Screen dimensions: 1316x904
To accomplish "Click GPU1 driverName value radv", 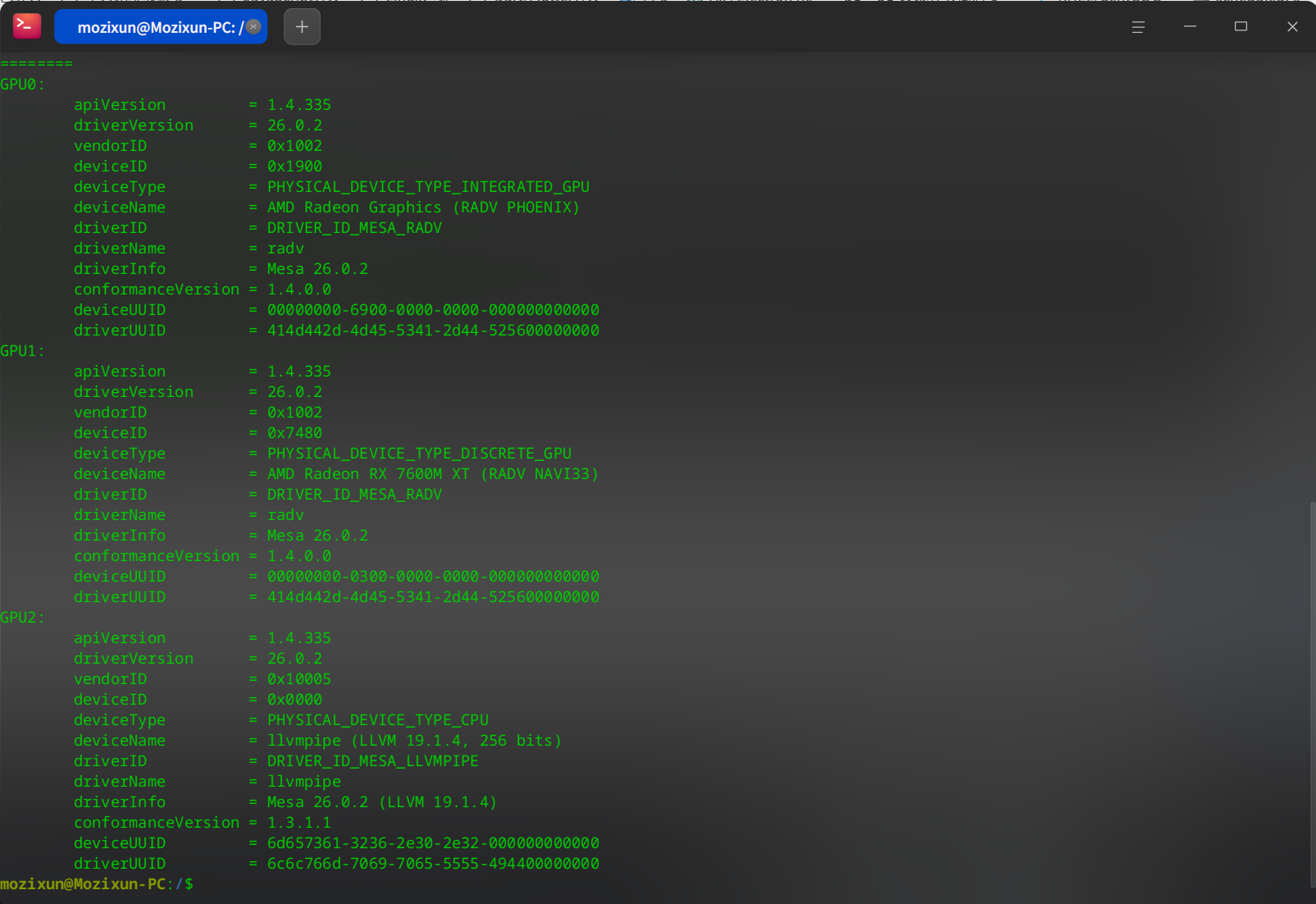I will pyautogui.click(x=285, y=515).
